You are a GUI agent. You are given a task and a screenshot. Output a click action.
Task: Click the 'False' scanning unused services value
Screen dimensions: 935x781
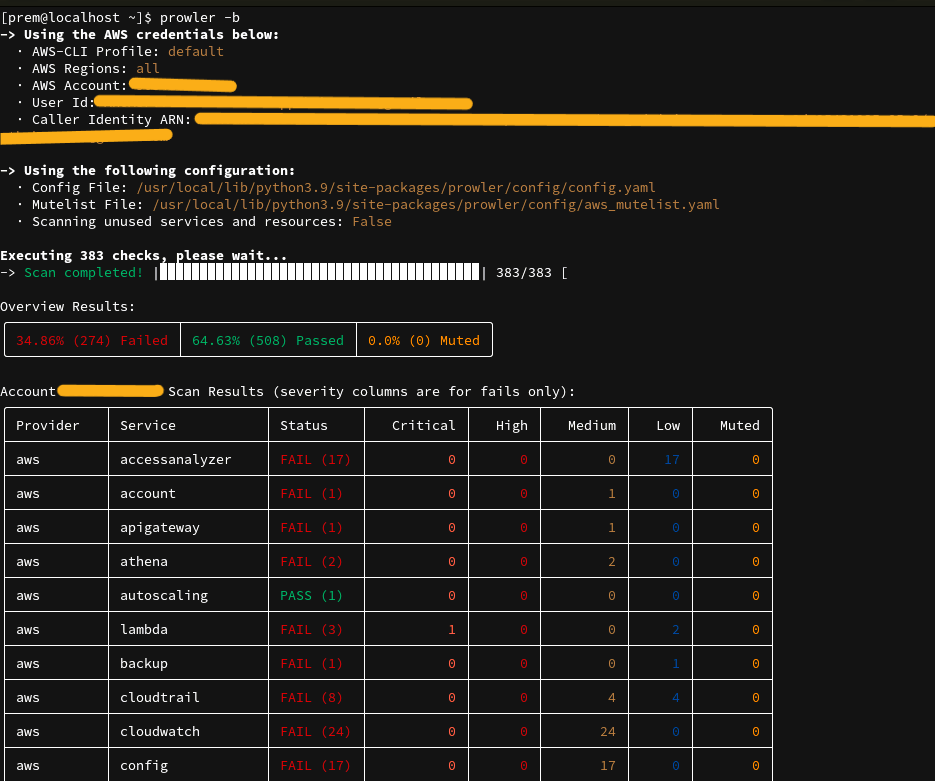tap(371, 221)
